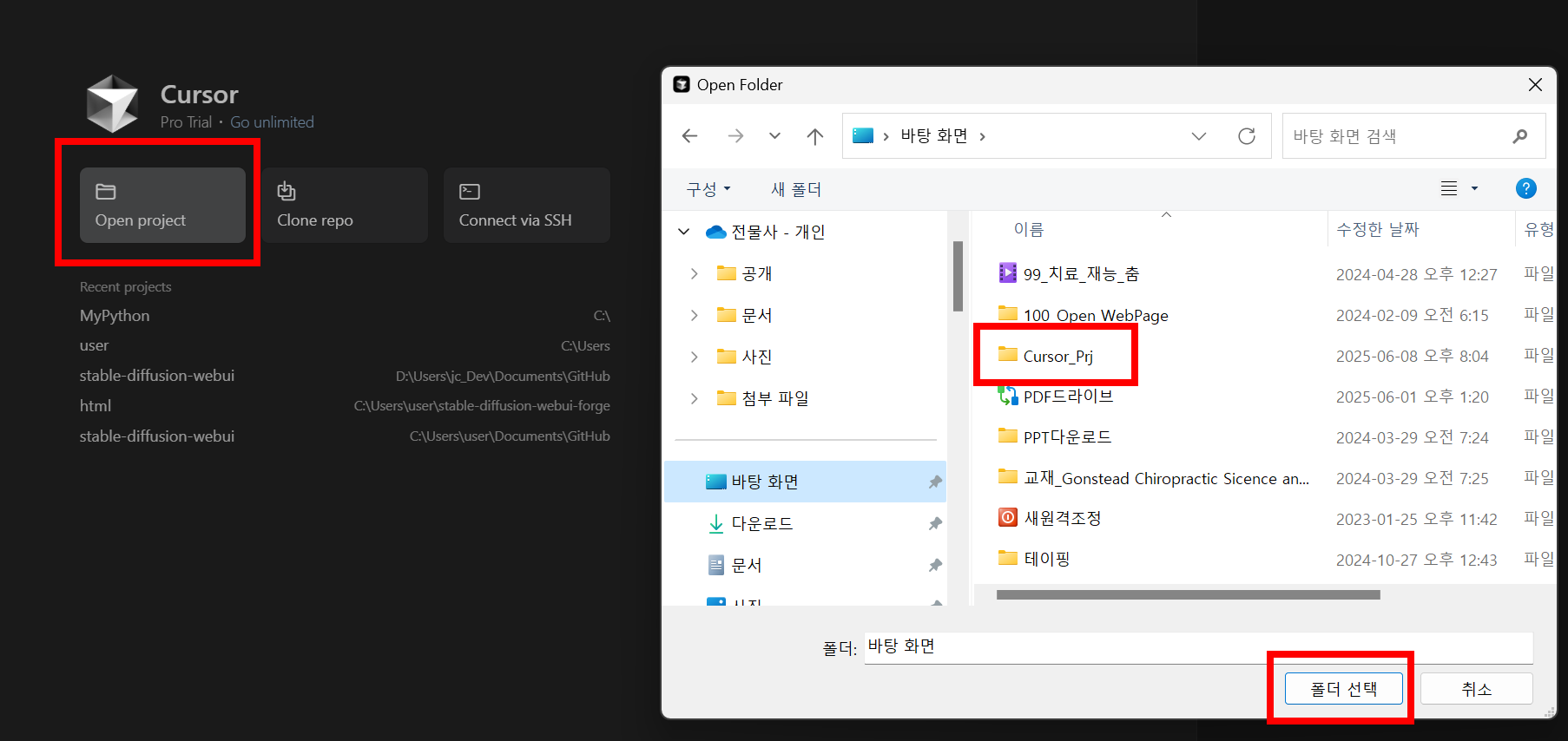The image size is (1568, 741).
Task: Click the Clone repo button
Action: 345,205
